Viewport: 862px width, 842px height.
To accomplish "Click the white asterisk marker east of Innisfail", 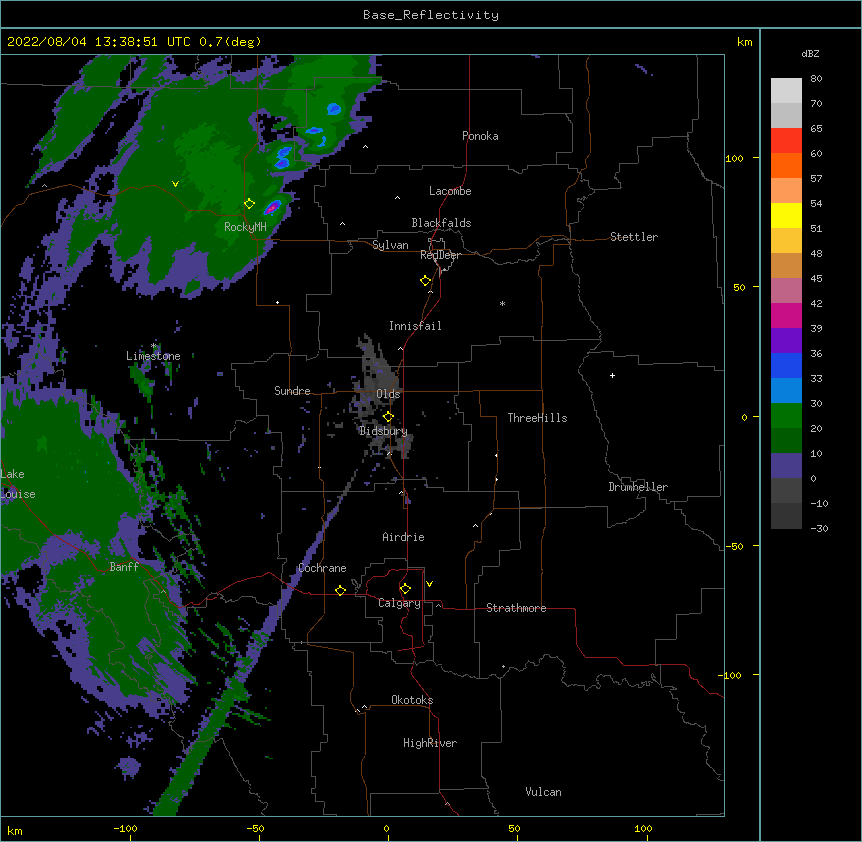I will (502, 303).
